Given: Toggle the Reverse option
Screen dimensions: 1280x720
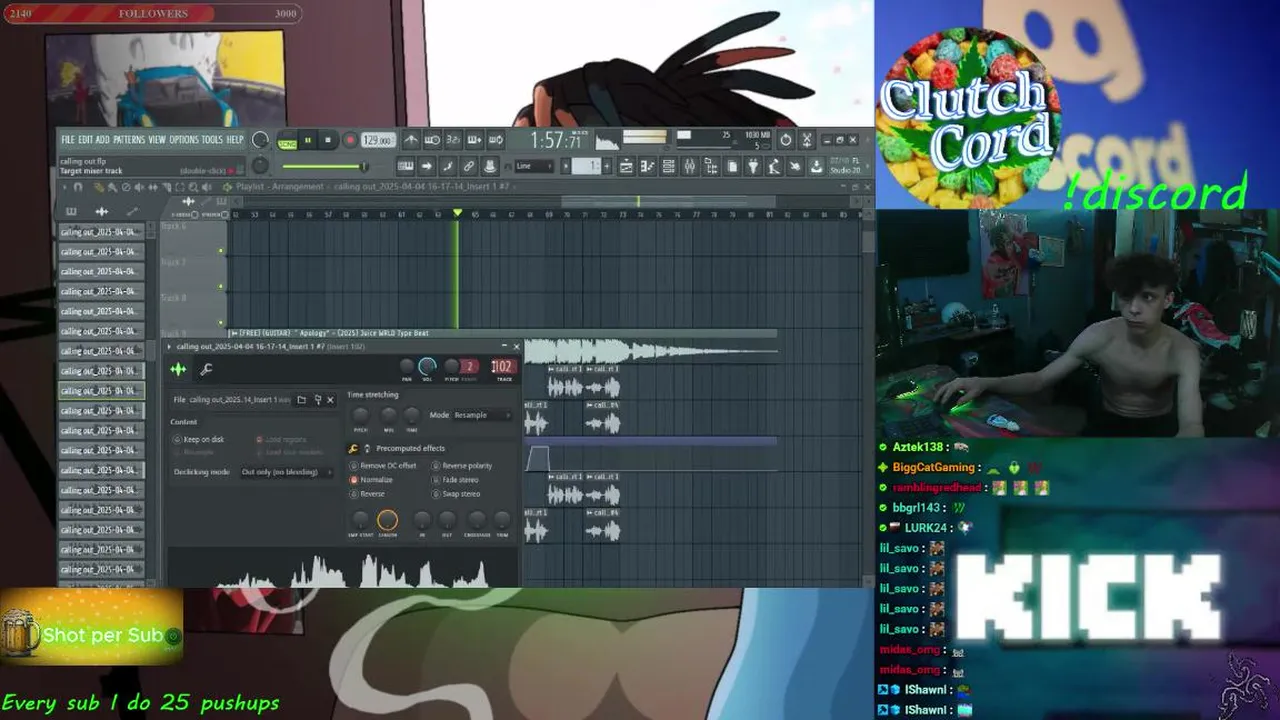Looking at the screenshot, I should tap(367, 494).
